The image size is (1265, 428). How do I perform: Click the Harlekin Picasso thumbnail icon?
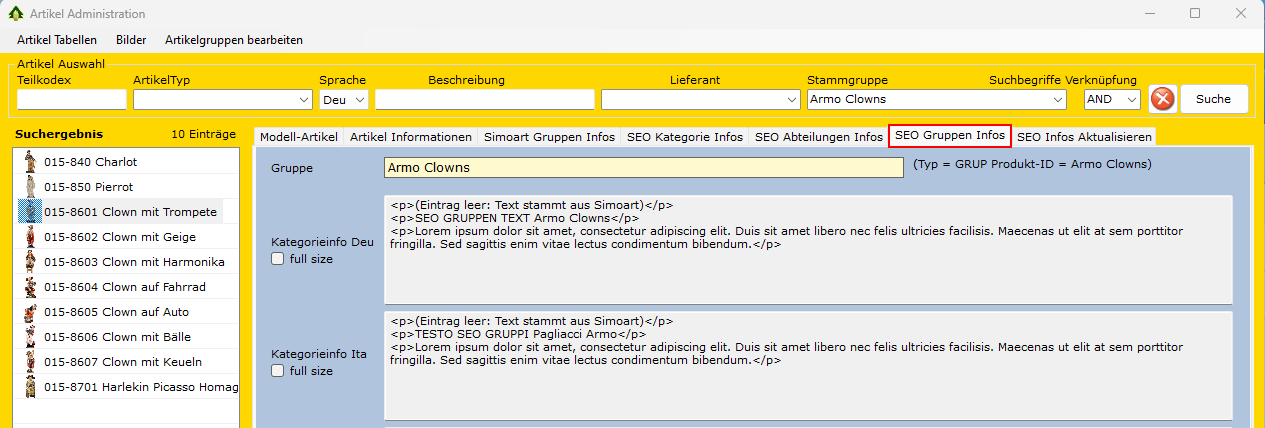(x=30, y=387)
